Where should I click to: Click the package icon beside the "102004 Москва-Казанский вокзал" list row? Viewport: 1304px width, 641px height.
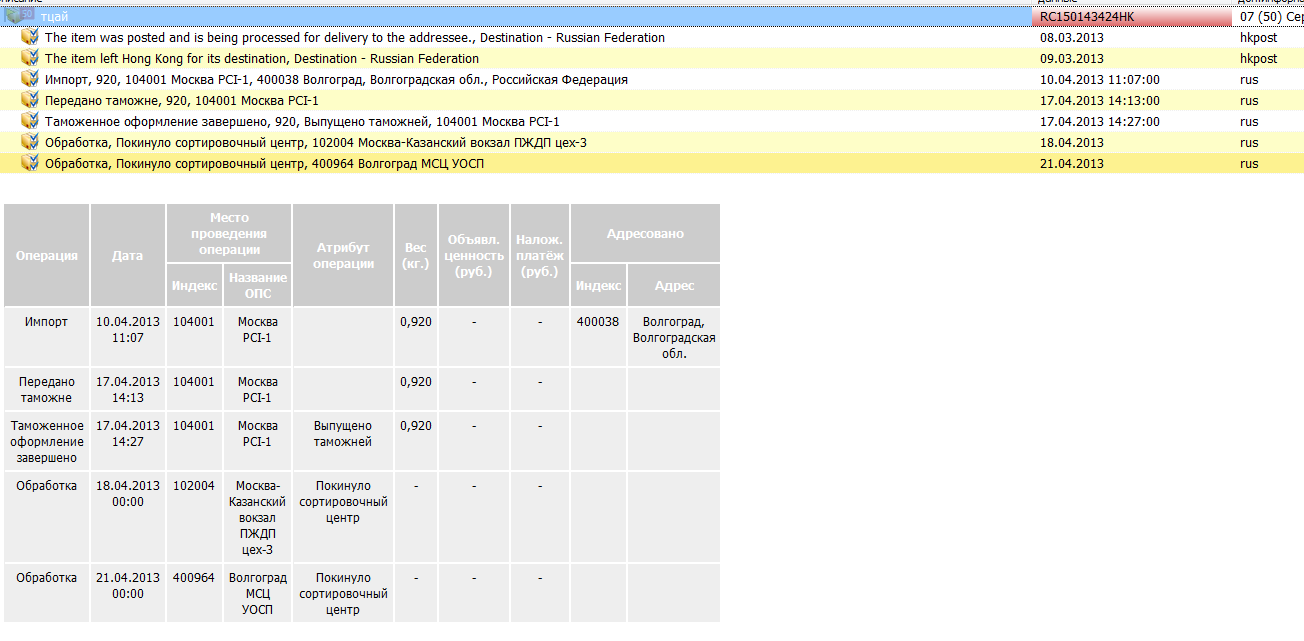coord(30,142)
